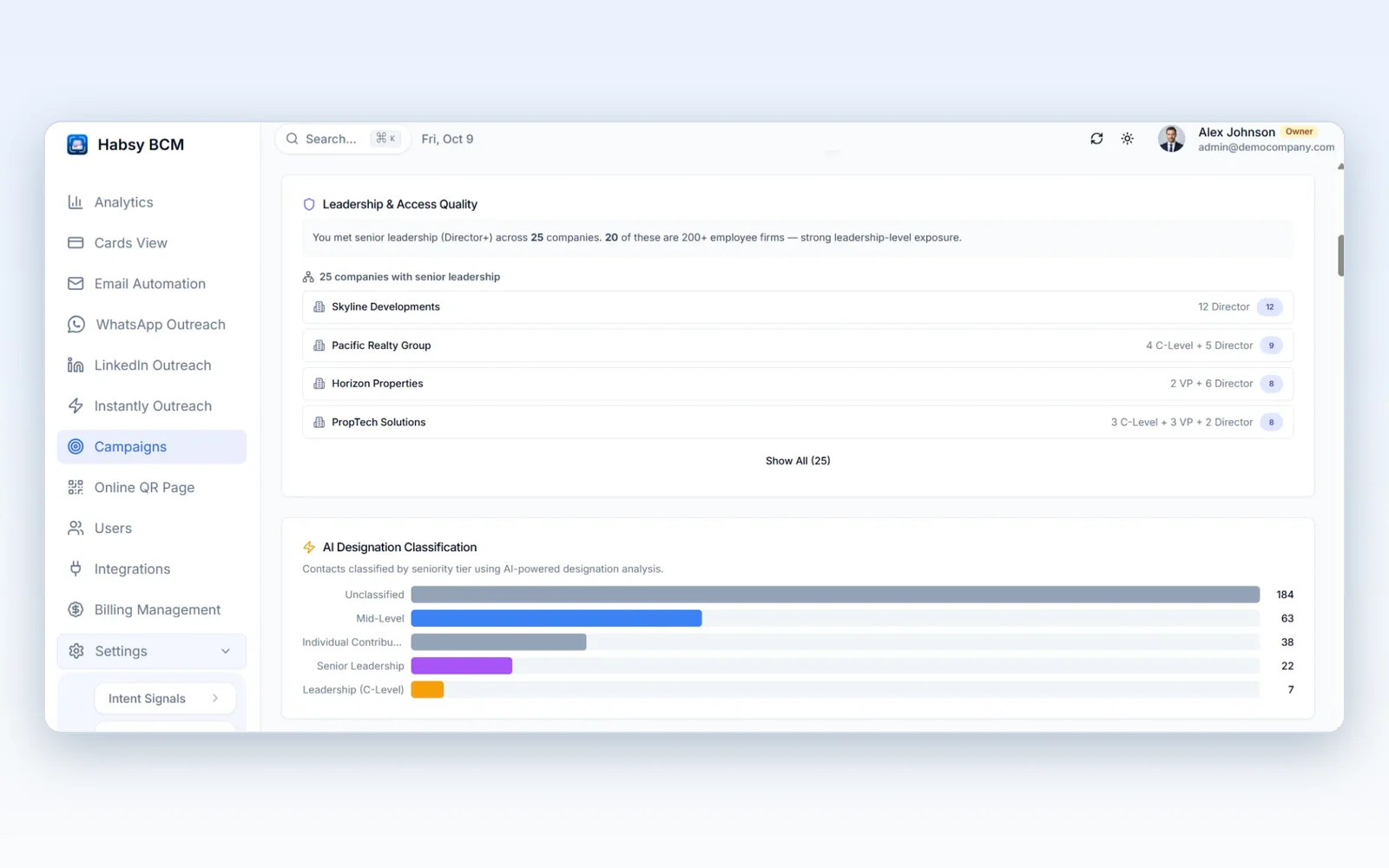Viewport: 1389px width, 868px height.
Task: Click the 12 badge on Skyline Developments
Action: coord(1270,307)
